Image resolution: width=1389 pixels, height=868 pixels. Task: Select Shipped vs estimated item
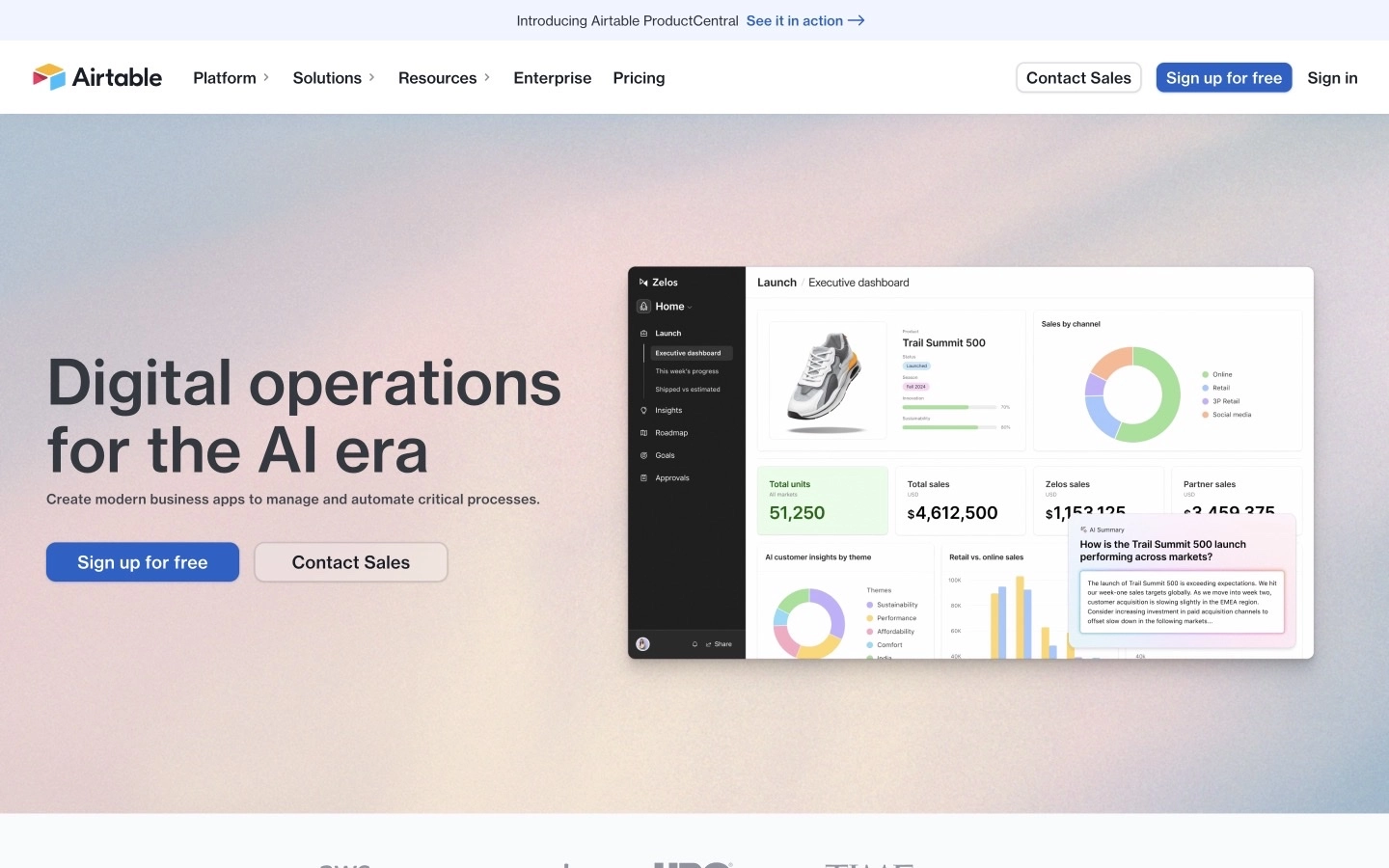pyautogui.click(x=688, y=390)
